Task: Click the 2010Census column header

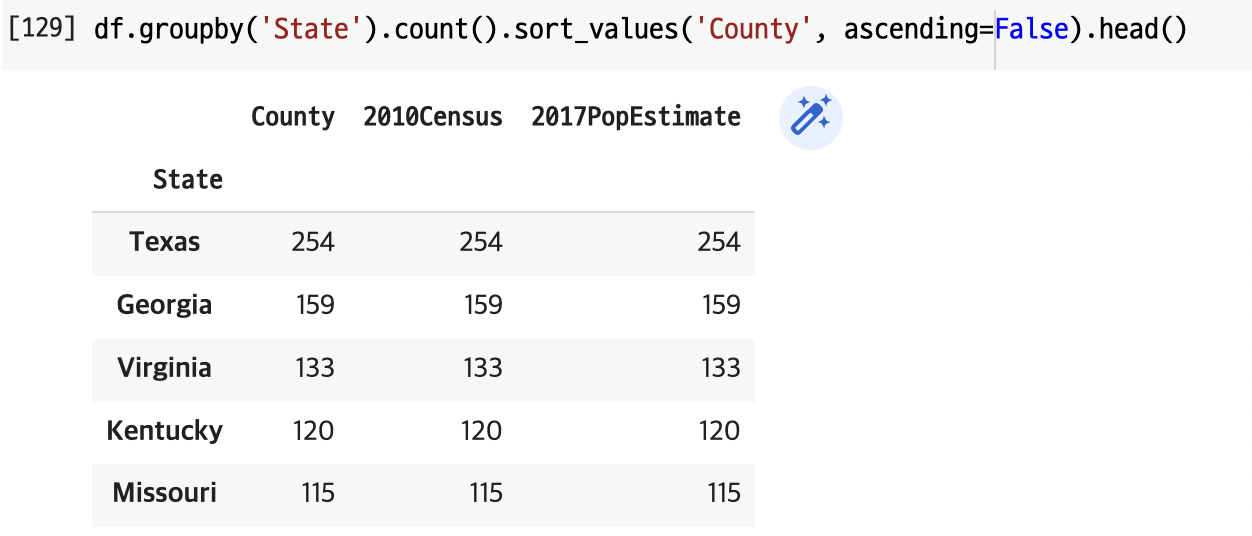Action: pos(433,117)
